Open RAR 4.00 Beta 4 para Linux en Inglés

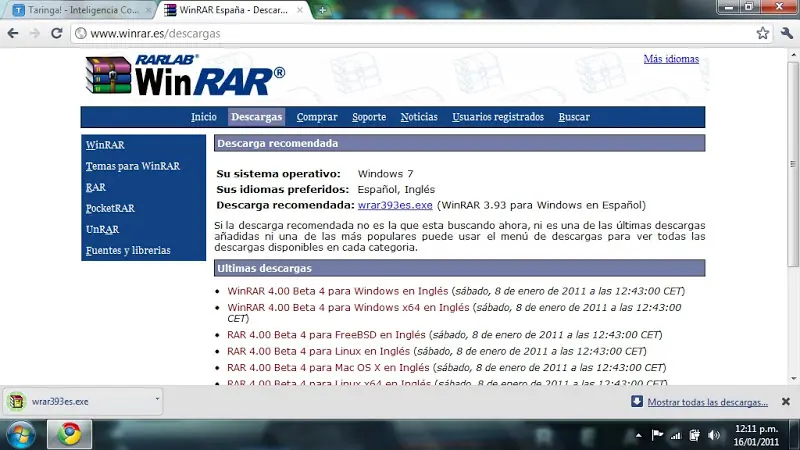tap(318, 351)
